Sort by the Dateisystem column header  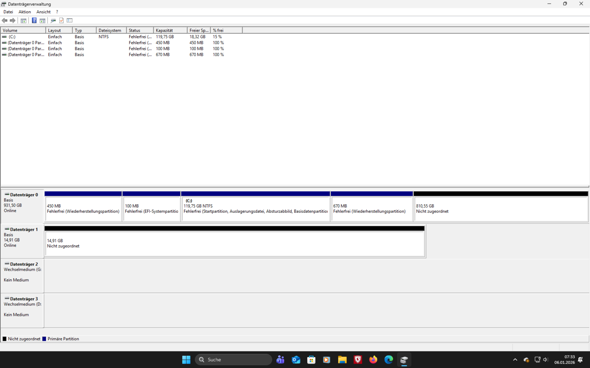[111, 30]
